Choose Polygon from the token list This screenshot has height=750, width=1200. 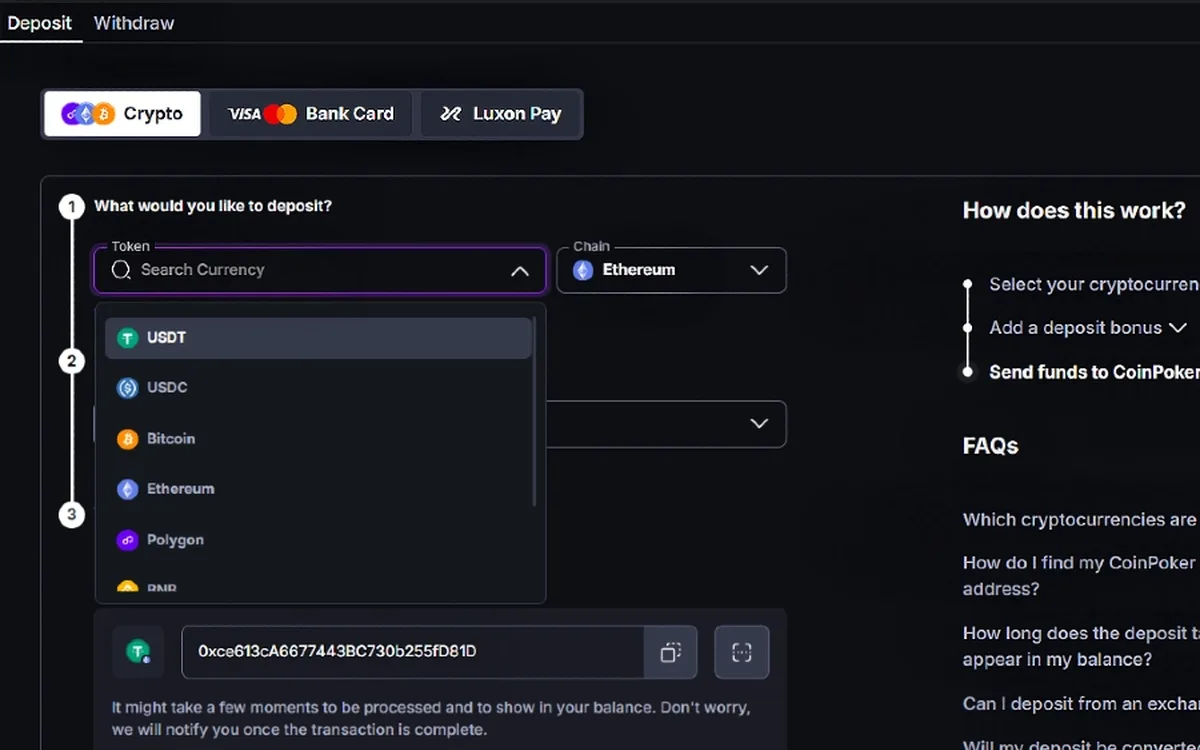318,540
